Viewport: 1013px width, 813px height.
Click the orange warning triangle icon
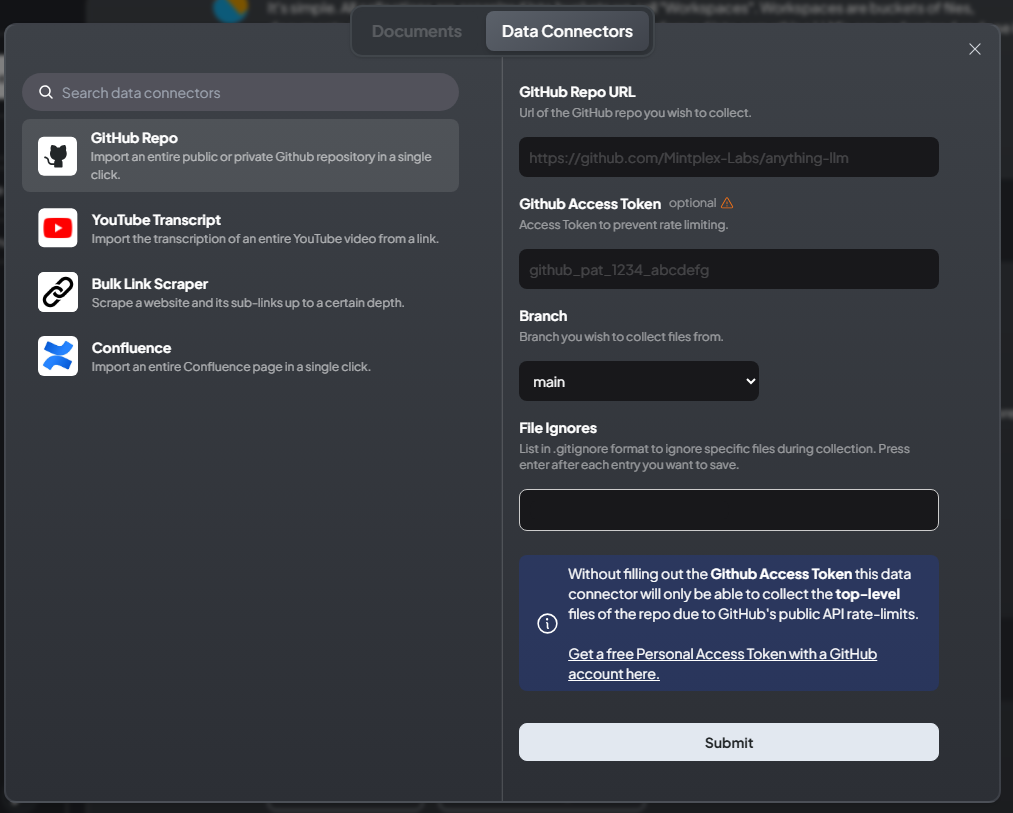pos(727,203)
